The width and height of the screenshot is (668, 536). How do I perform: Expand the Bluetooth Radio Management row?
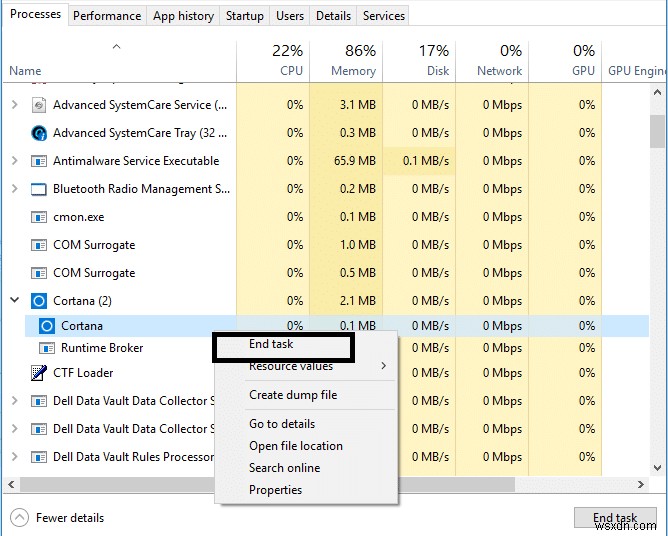[x=15, y=189]
